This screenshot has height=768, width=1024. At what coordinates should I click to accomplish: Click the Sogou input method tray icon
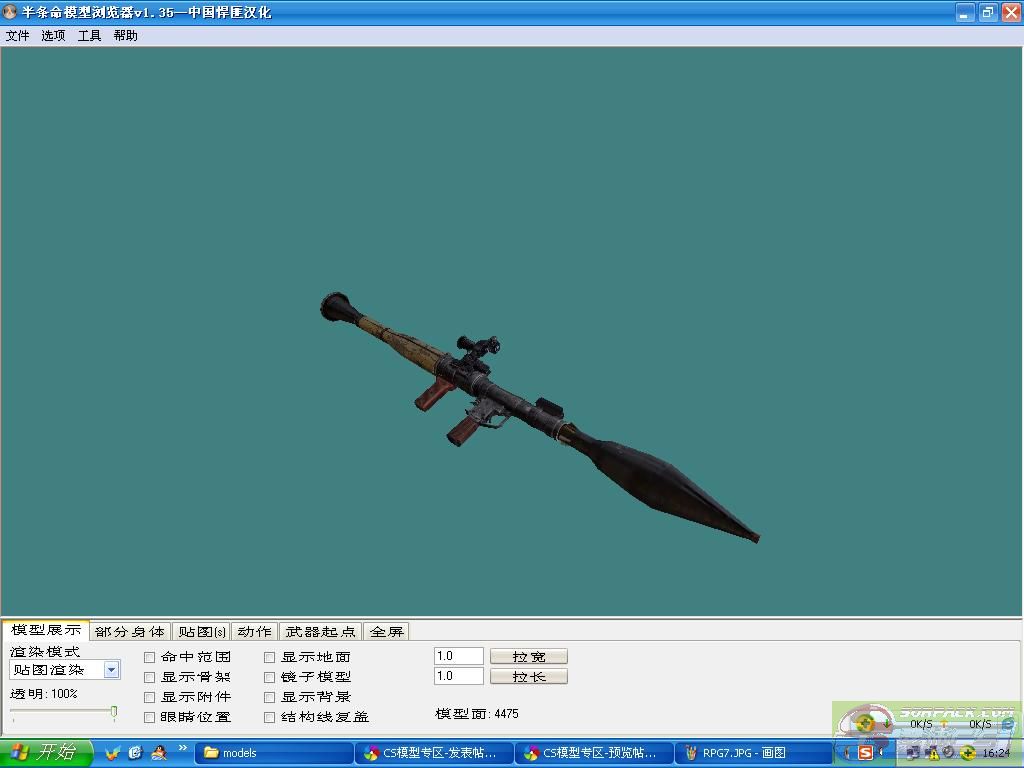pos(866,753)
